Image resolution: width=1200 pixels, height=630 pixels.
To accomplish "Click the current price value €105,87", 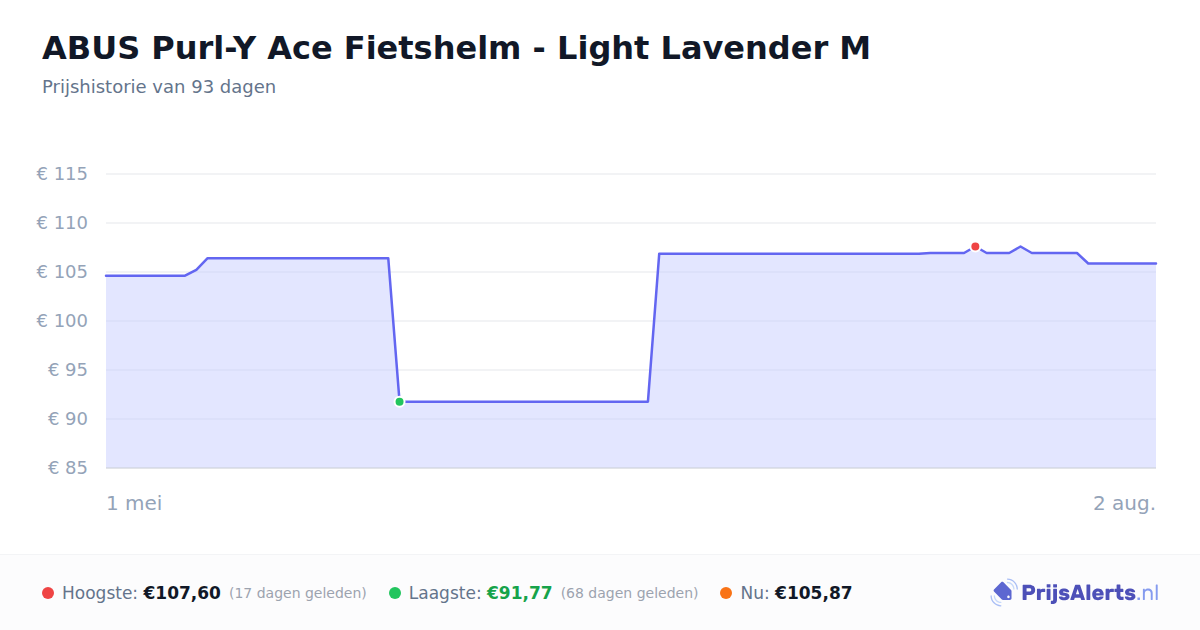I will coord(813,593).
